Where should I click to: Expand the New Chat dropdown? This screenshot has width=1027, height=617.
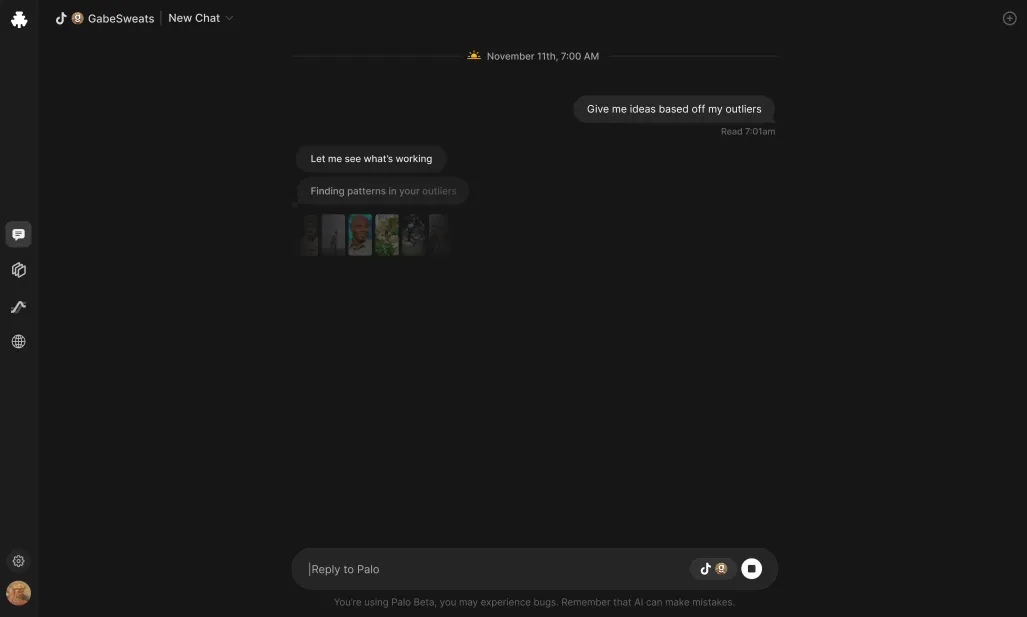pos(200,18)
